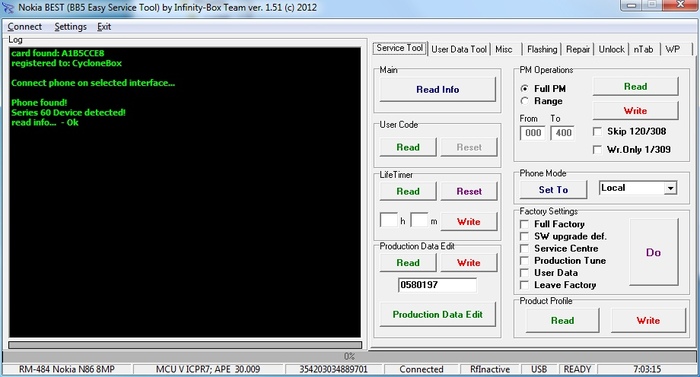The width and height of the screenshot is (700, 377).
Task: Click Reset under User Code
Action: coord(469,147)
